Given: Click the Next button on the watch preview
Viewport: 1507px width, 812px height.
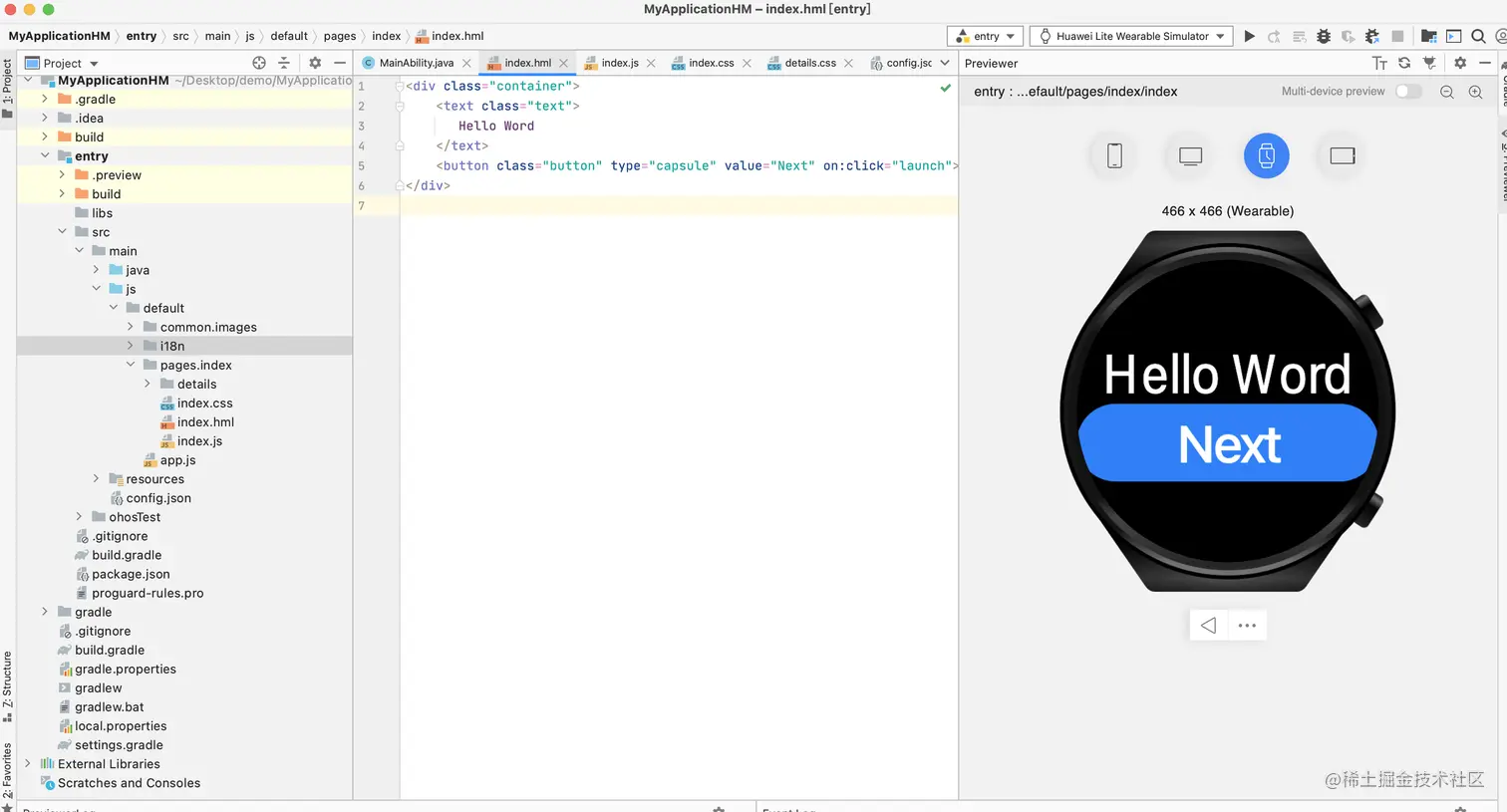Looking at the screenshot, I should 1228,443.
